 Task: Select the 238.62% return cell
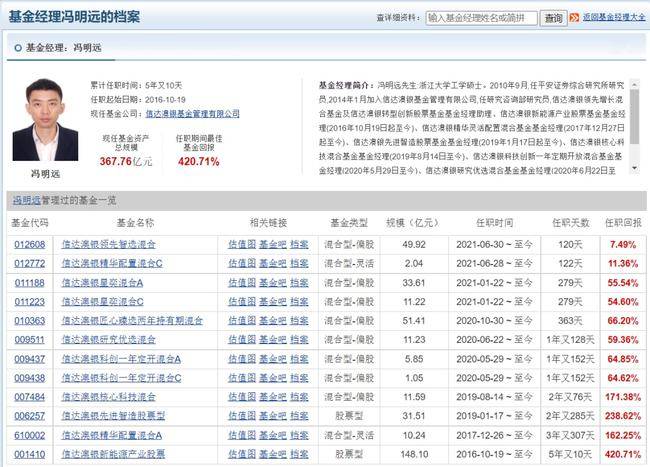point(623,416)
